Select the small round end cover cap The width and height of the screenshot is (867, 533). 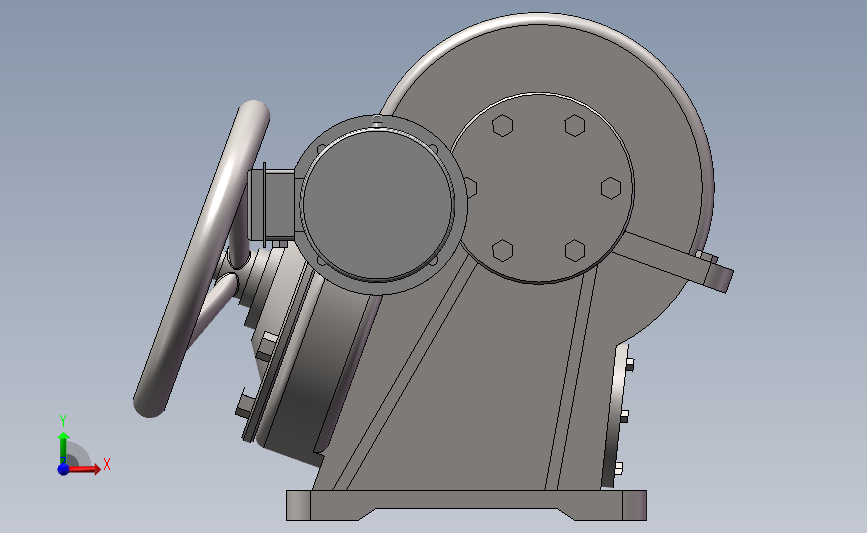click(378, 203)
